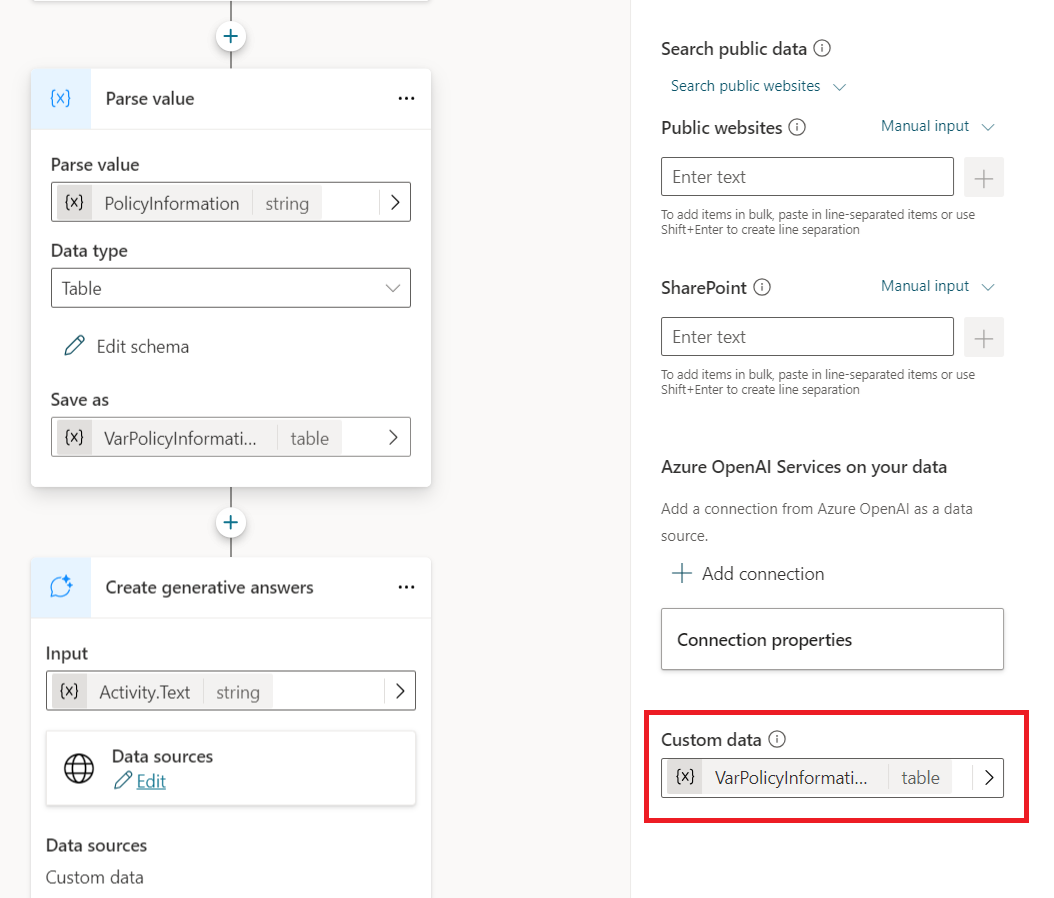The width and height of the screenshot is (1054, 898).
Task: Open the Connection properties section
Action: point(832,640)
